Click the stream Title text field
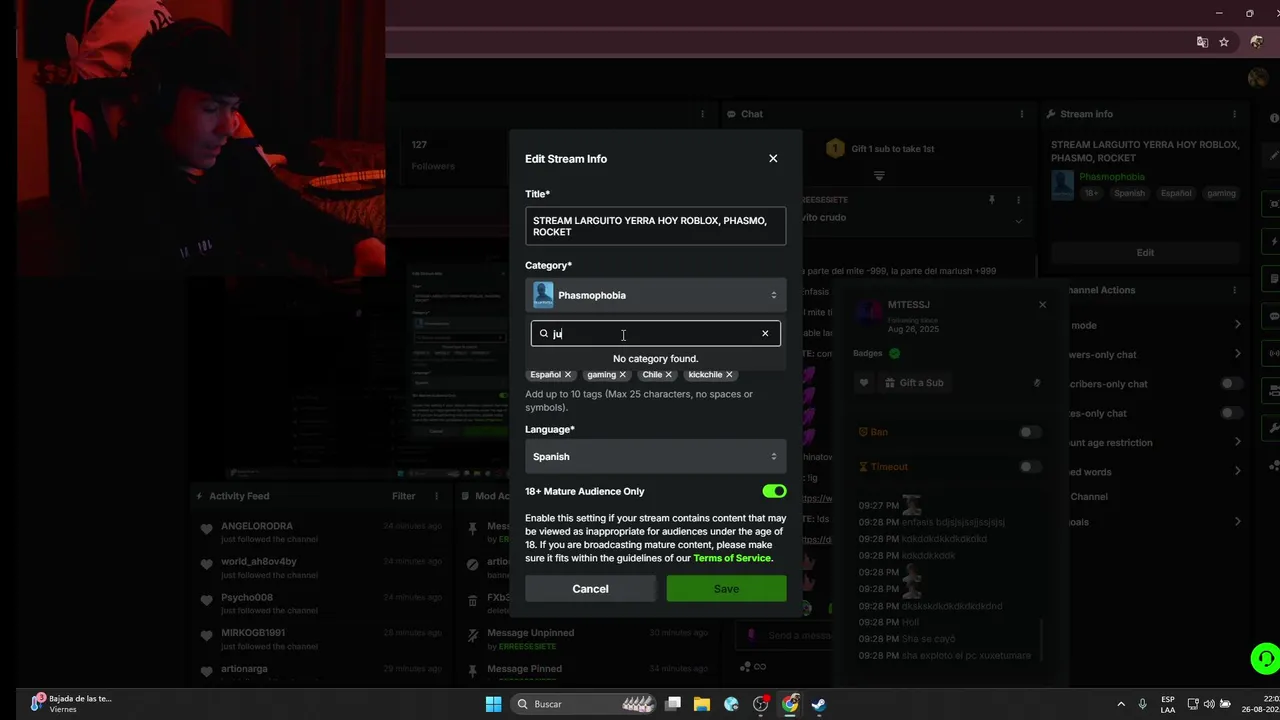Screen dimensions: 1280x720 [x=655, y=226]
